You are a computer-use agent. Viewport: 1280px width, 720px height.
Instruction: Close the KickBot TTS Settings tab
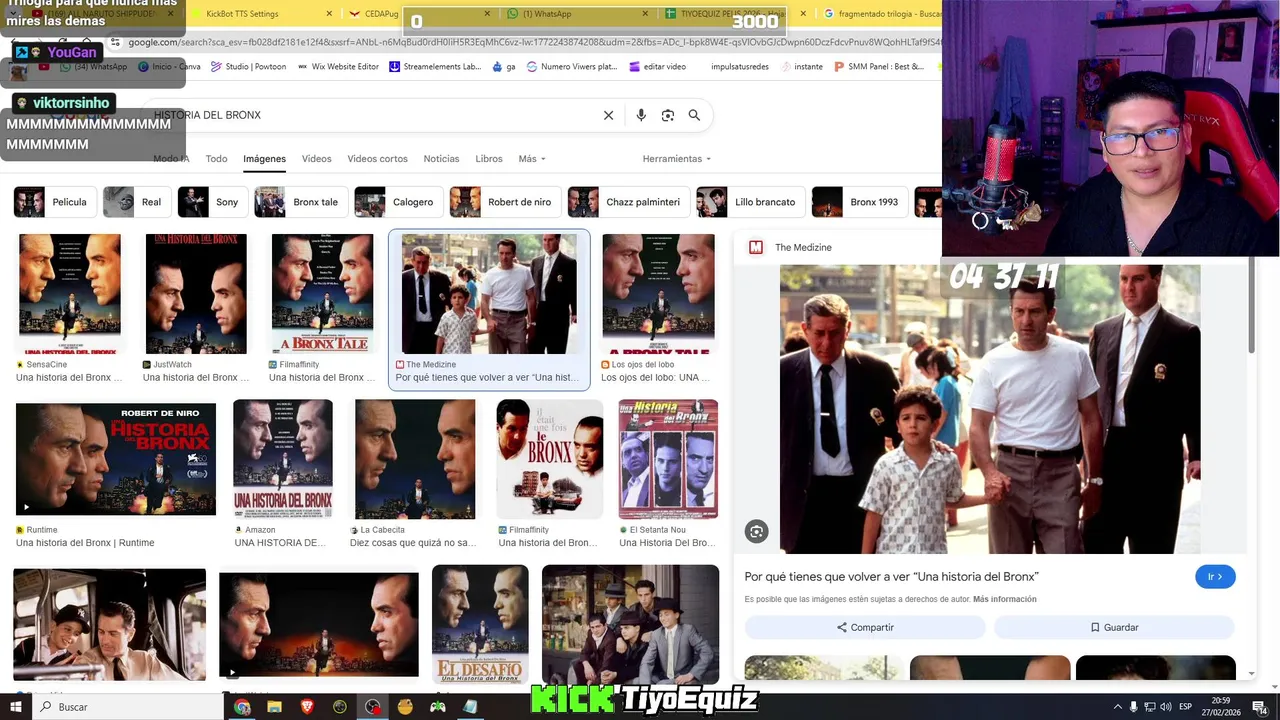click(330, 14)
